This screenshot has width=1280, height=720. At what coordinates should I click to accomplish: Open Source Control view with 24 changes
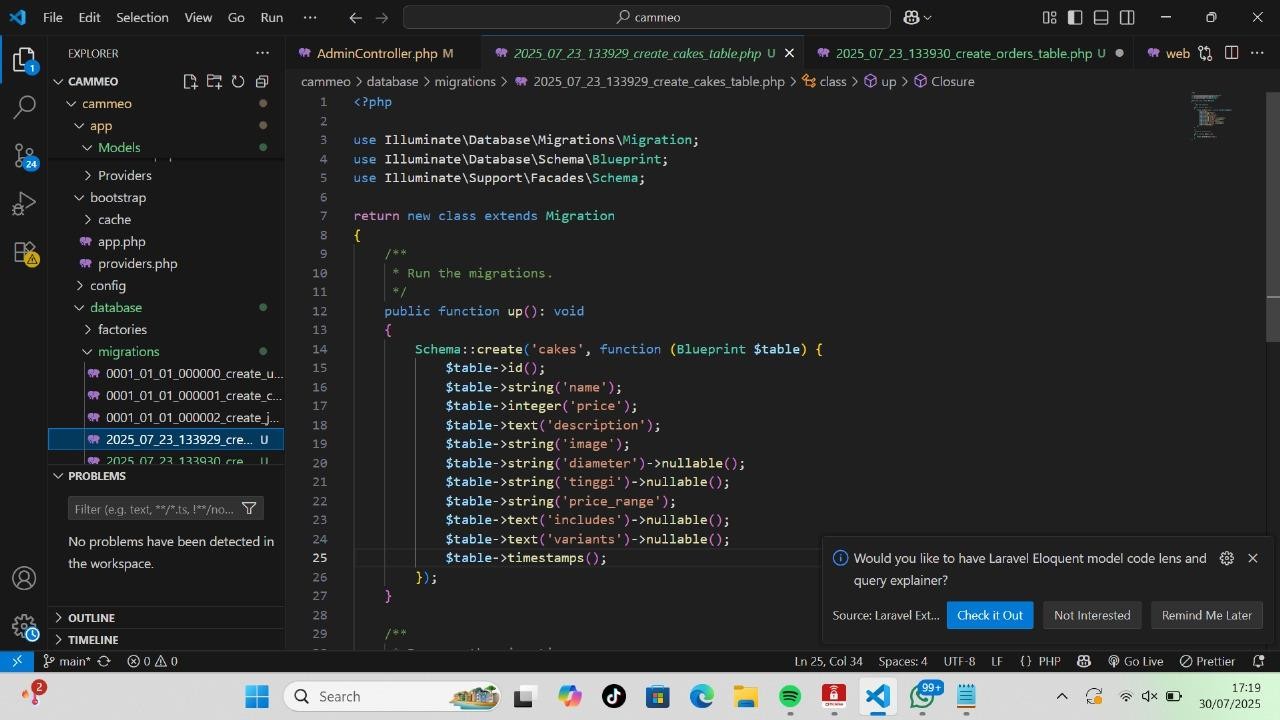click(24, 155)
